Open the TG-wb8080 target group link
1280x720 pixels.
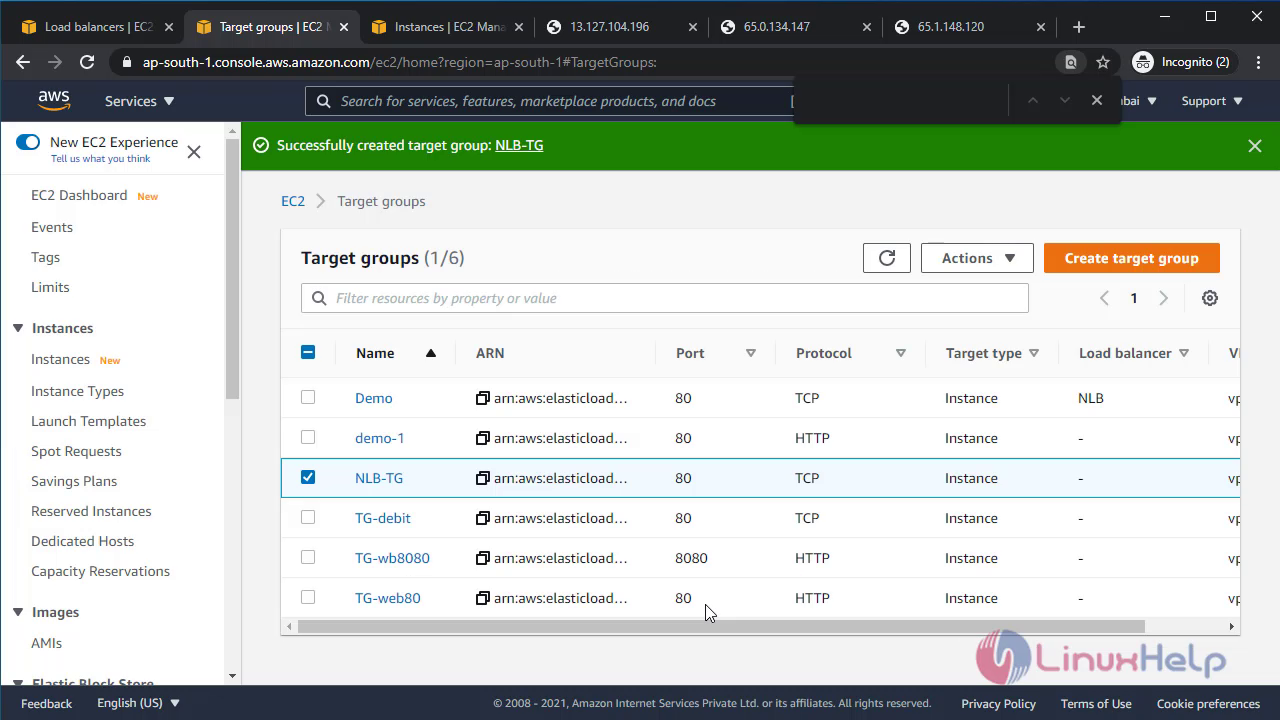[392, 558]
